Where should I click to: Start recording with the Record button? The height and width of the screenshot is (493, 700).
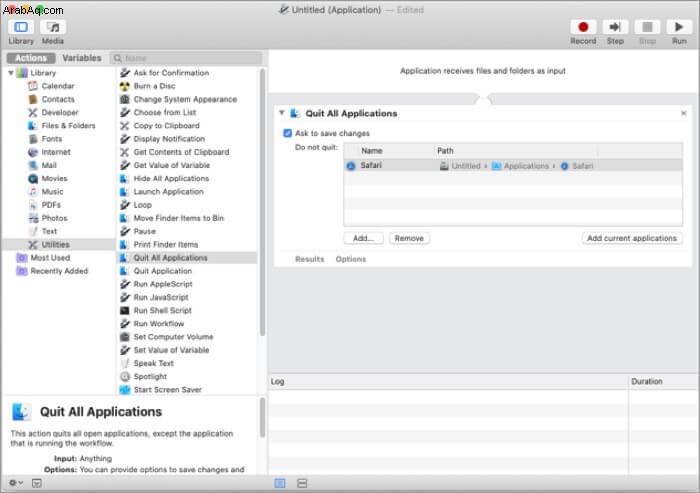(583, 27)
